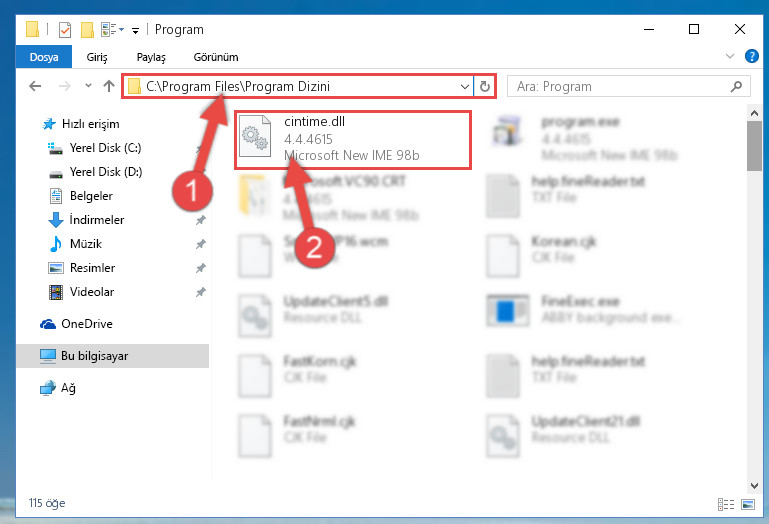Click the forward navigation arrow
Viewport: 769px width, 524px height.
point(64,86)
